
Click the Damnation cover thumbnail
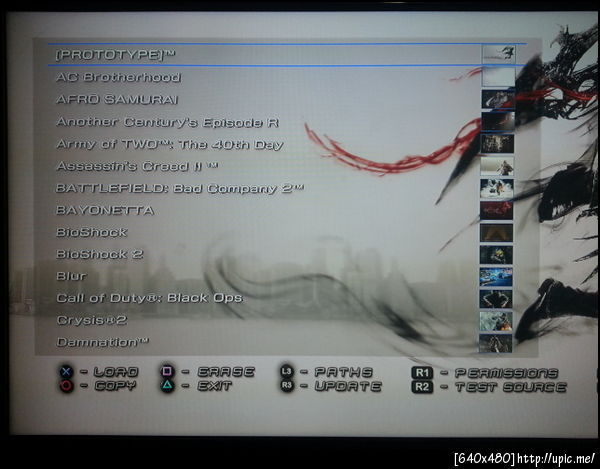pos(496,343)
